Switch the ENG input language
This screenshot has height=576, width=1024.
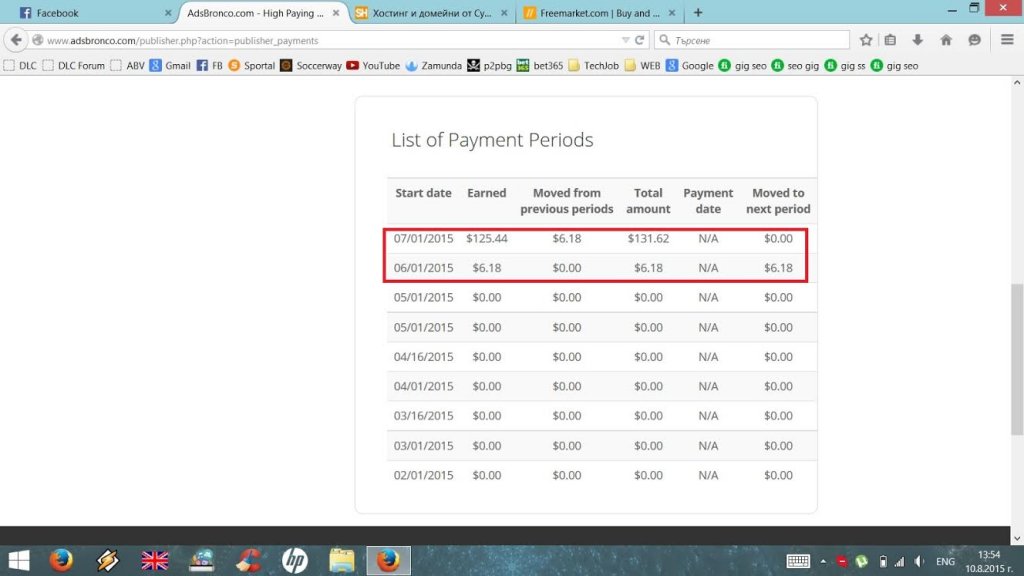(945, 561)
